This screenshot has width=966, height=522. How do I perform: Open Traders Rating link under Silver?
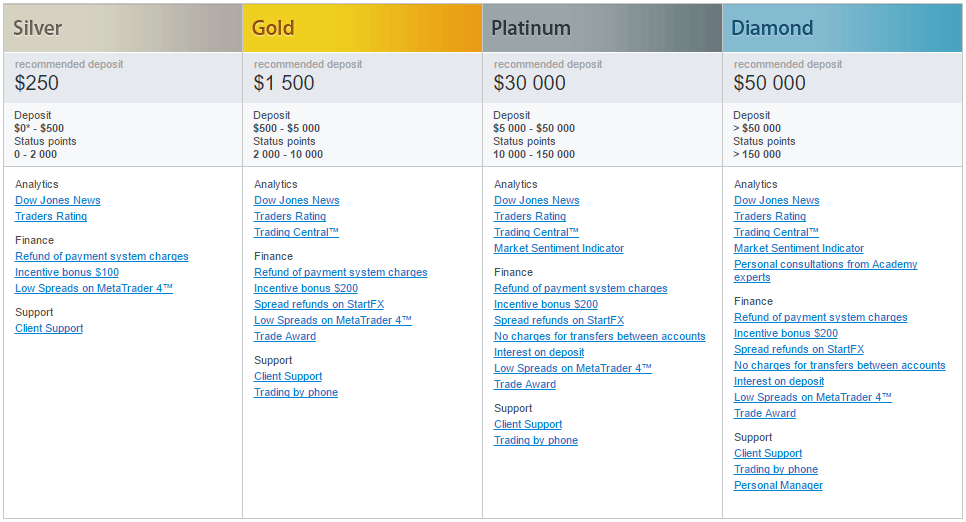coord(51,216)
